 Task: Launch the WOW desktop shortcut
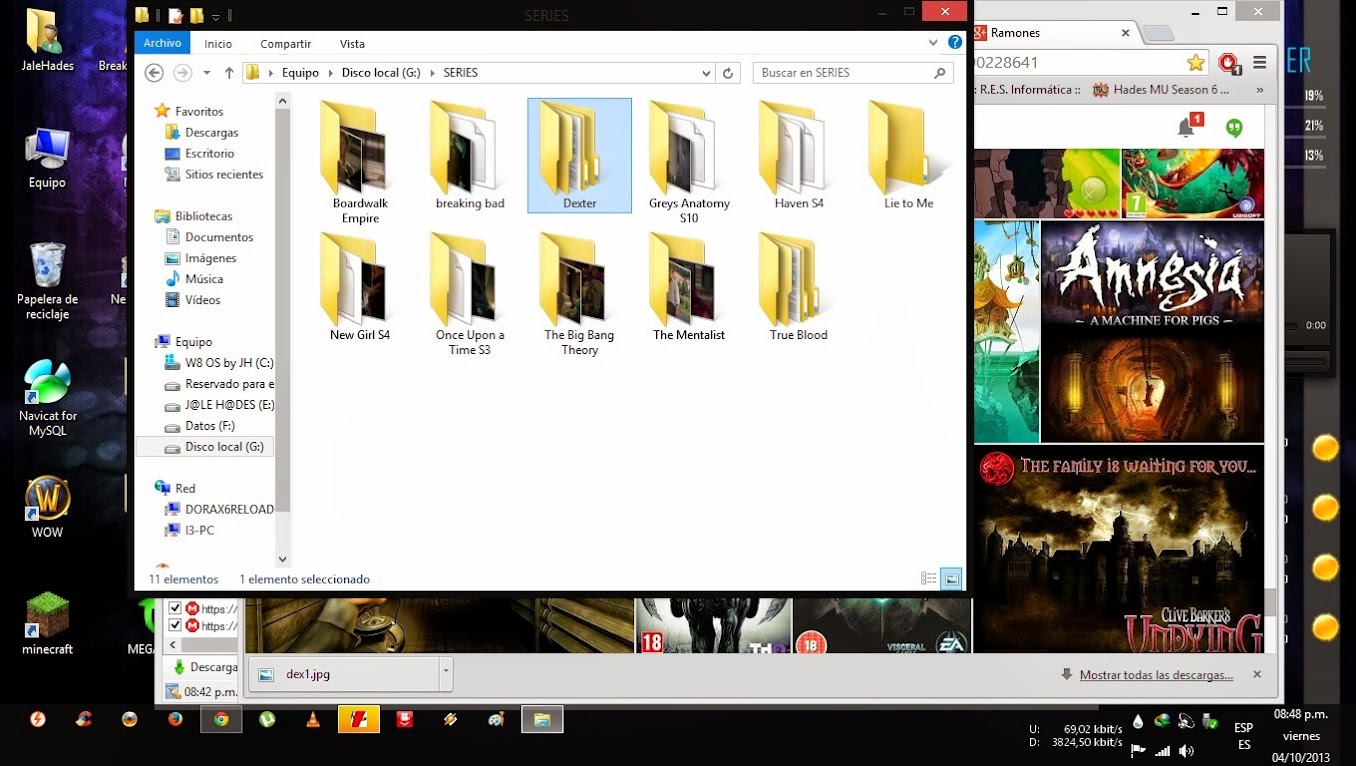(x=47, y=507)
